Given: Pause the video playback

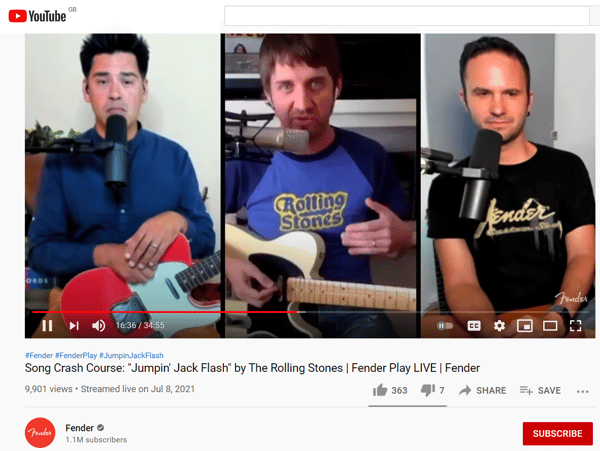Looking at the screenshot, I should coord(47,326).
